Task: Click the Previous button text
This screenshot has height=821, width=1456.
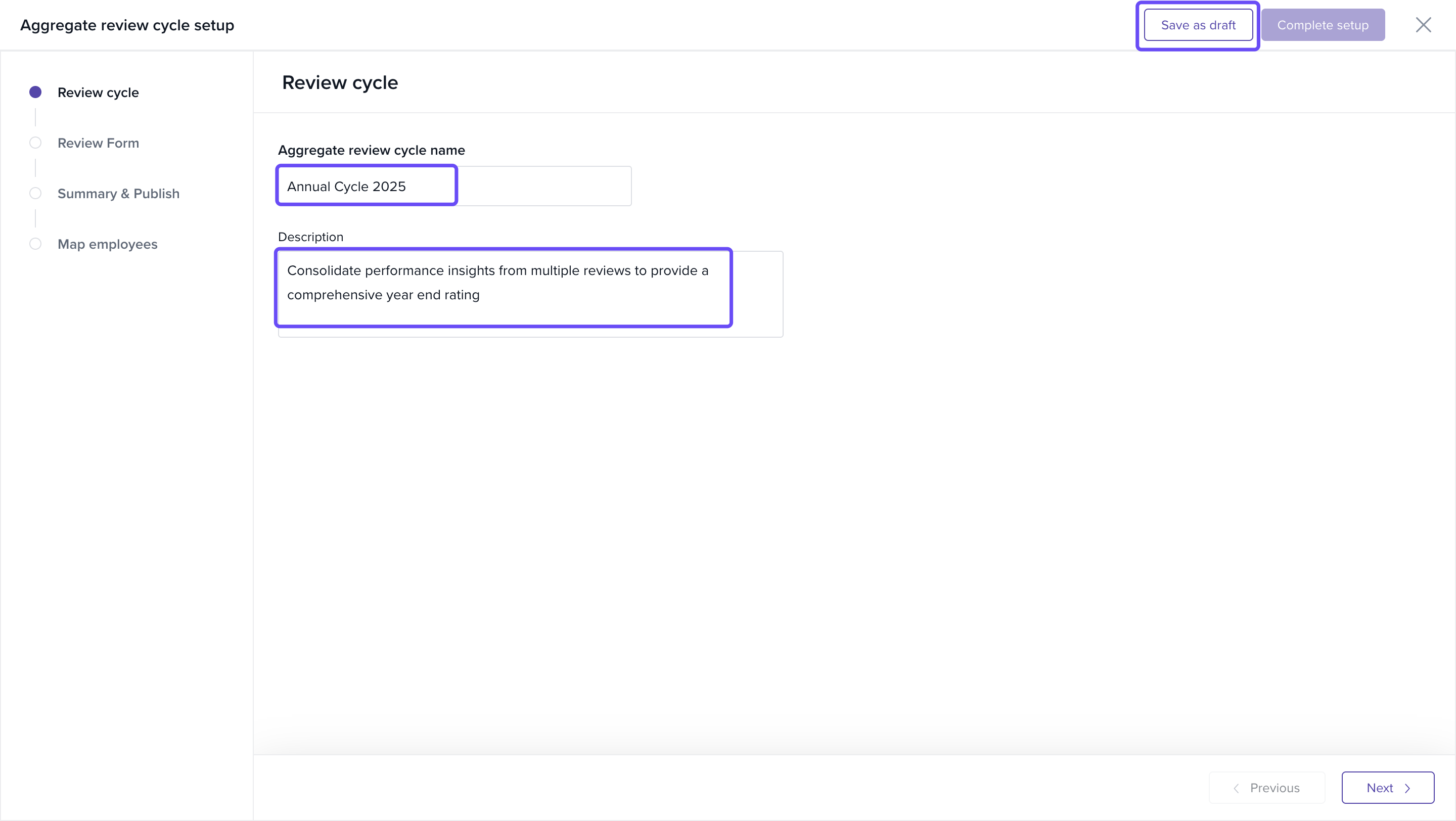Action: [x=1274, y=788]
